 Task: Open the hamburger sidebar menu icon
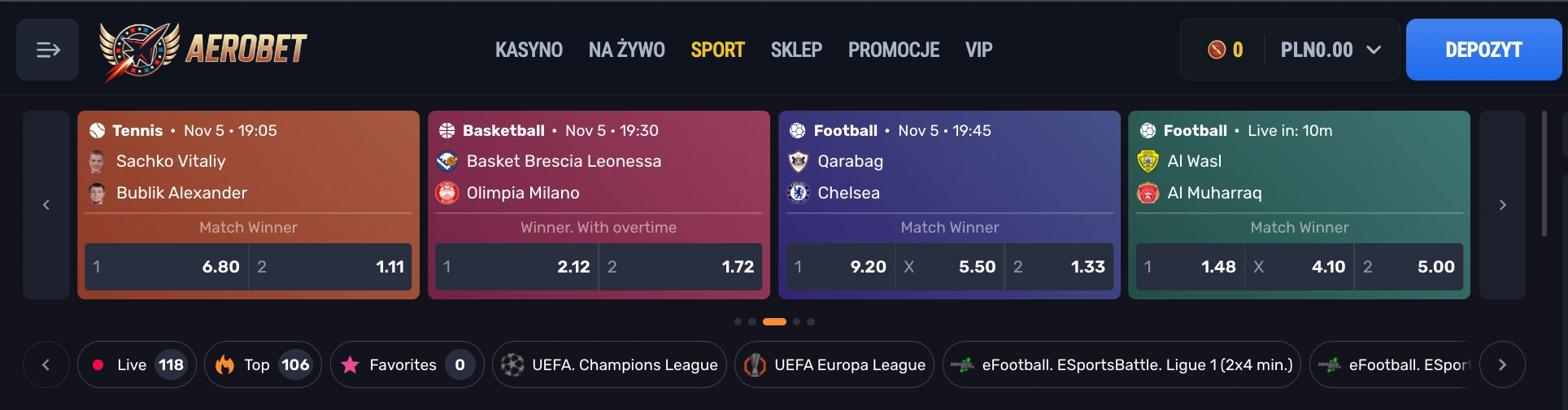coord(48,50)
